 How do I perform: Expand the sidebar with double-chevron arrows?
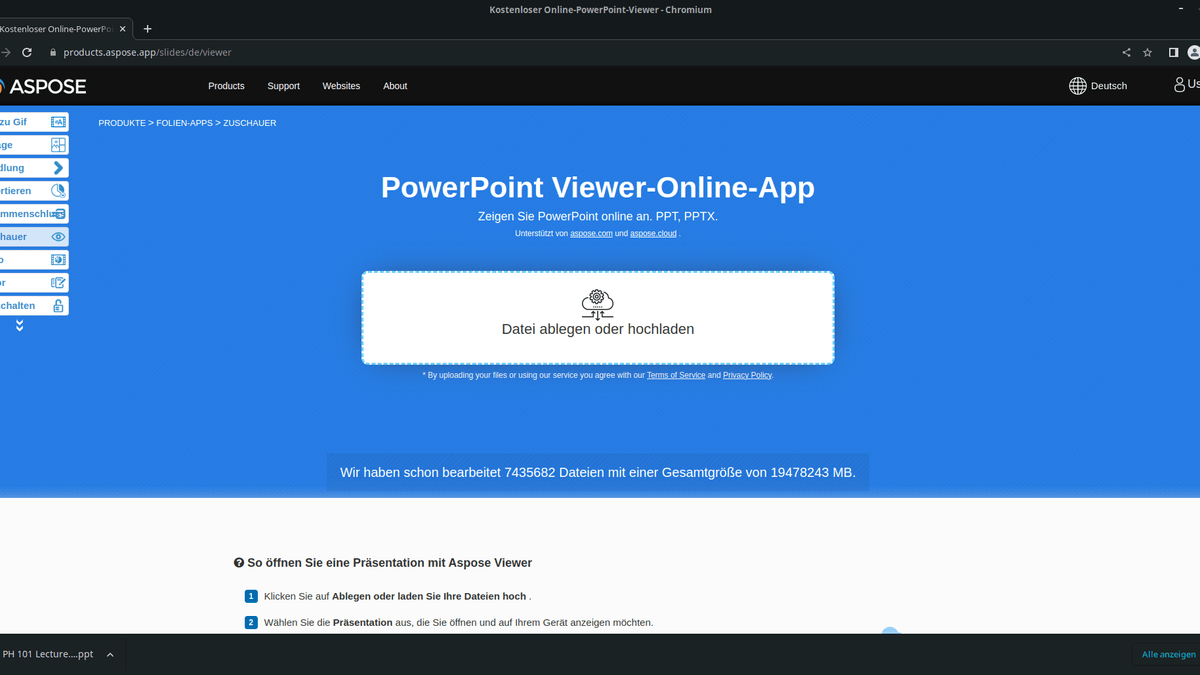18,325
